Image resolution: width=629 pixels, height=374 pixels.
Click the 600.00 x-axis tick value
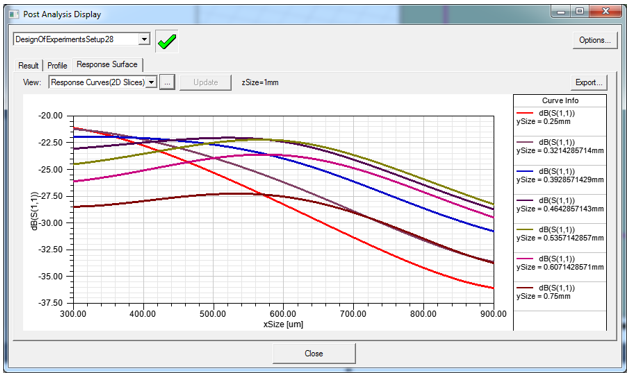tap(283, 314)
